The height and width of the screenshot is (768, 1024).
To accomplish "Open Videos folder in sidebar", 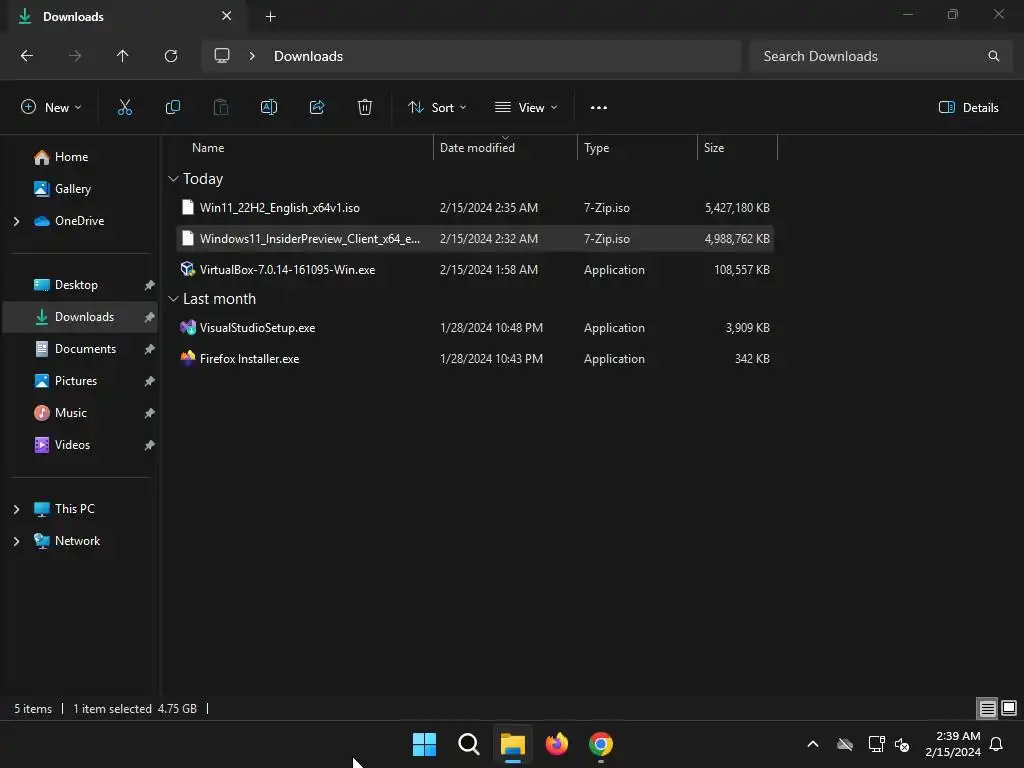I will [x=80, y=445].
